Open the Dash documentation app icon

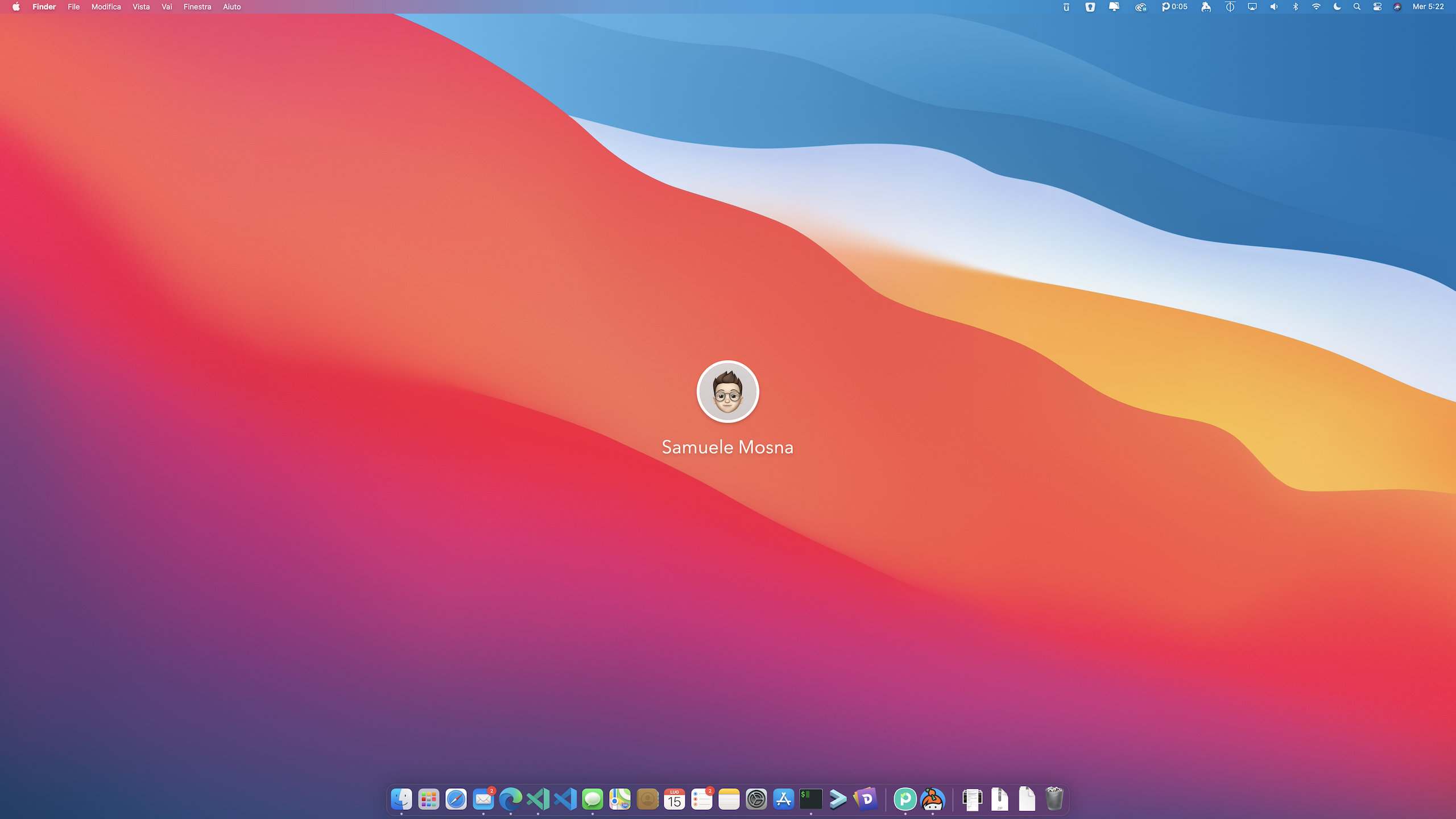[866, 799]
